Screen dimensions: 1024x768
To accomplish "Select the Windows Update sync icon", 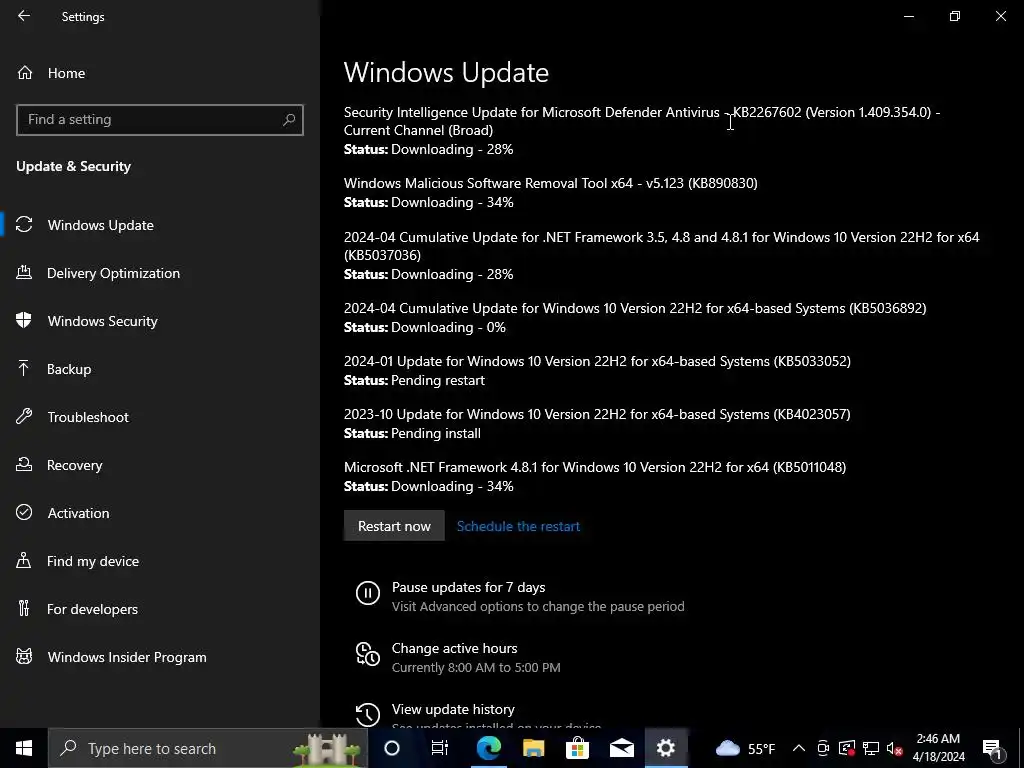I will click(24, 225).
